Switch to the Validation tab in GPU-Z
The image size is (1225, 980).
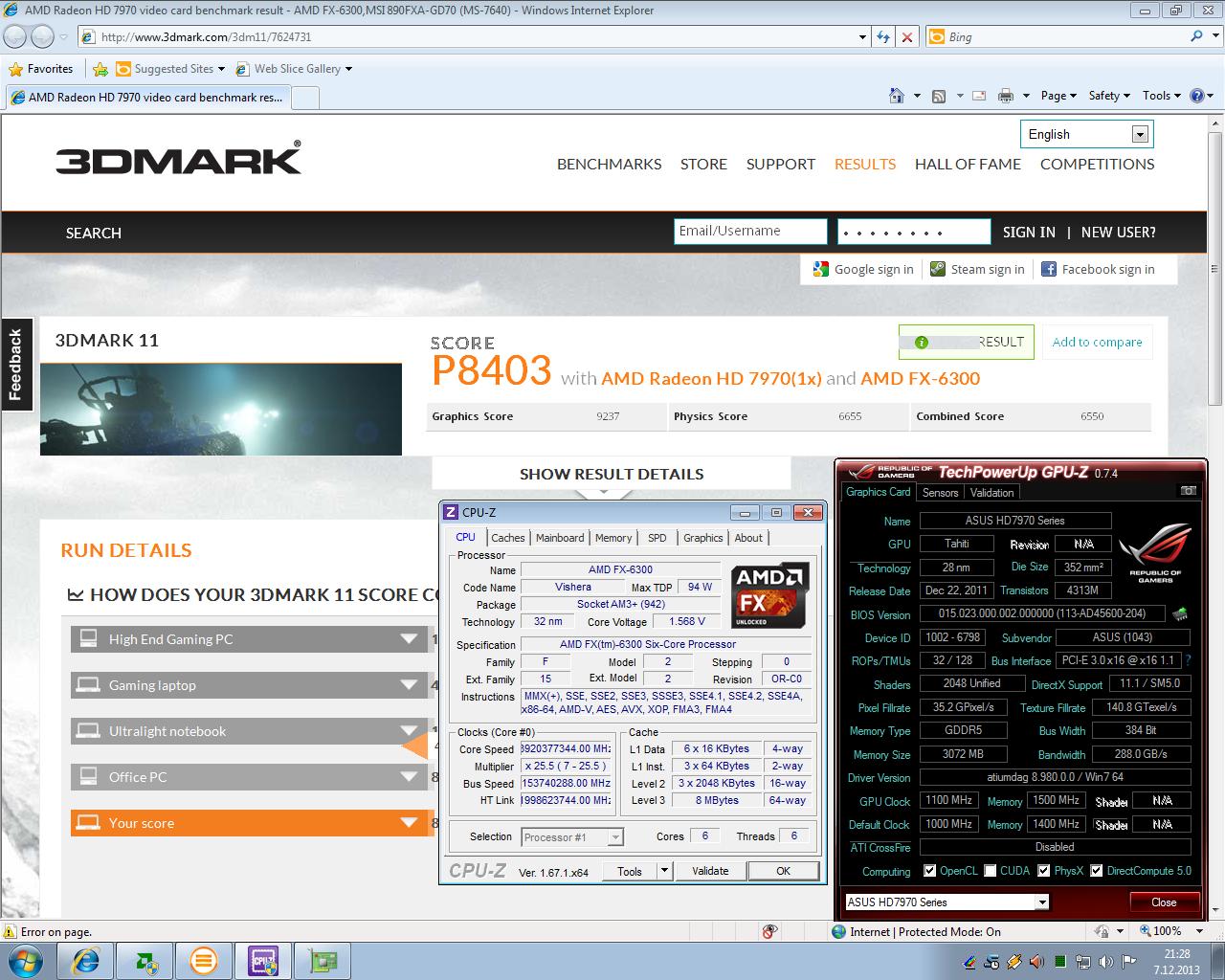click(x=991, y=492)
